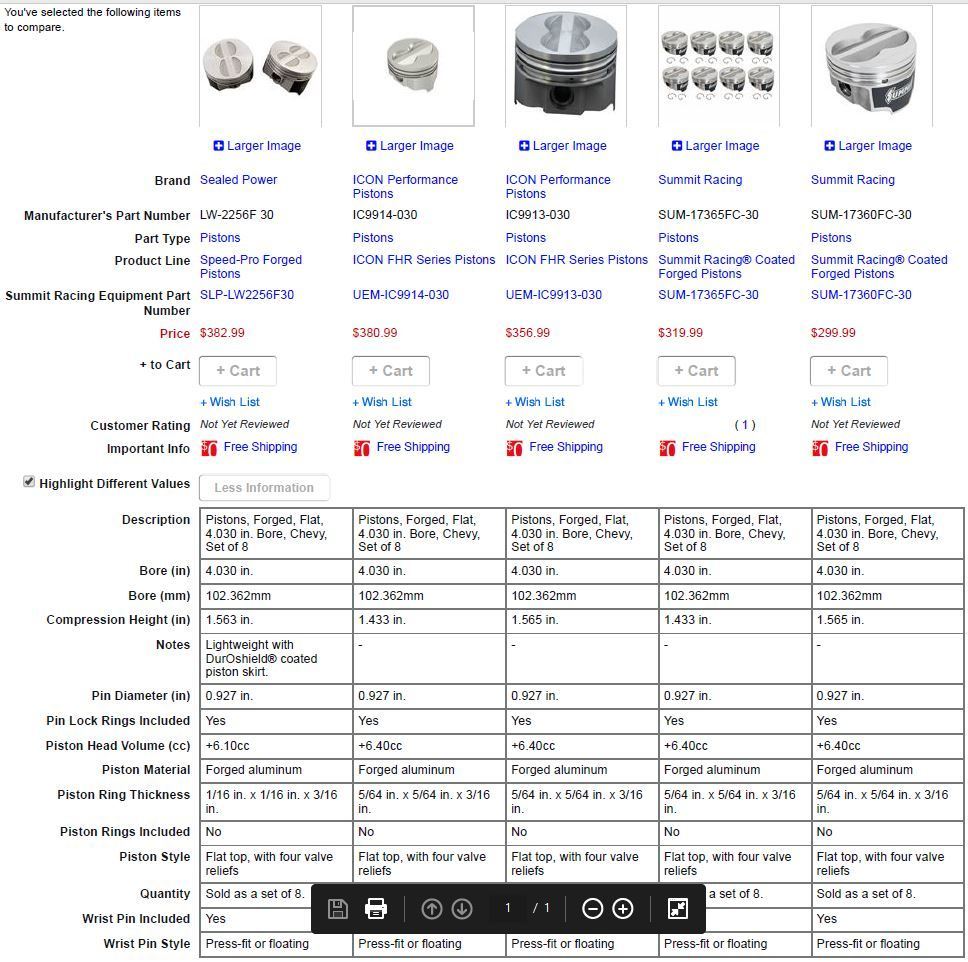968x962 pixels.
Task: Zoom out with the minus icon
Action: pyautogui.click(x=593, y=908)
